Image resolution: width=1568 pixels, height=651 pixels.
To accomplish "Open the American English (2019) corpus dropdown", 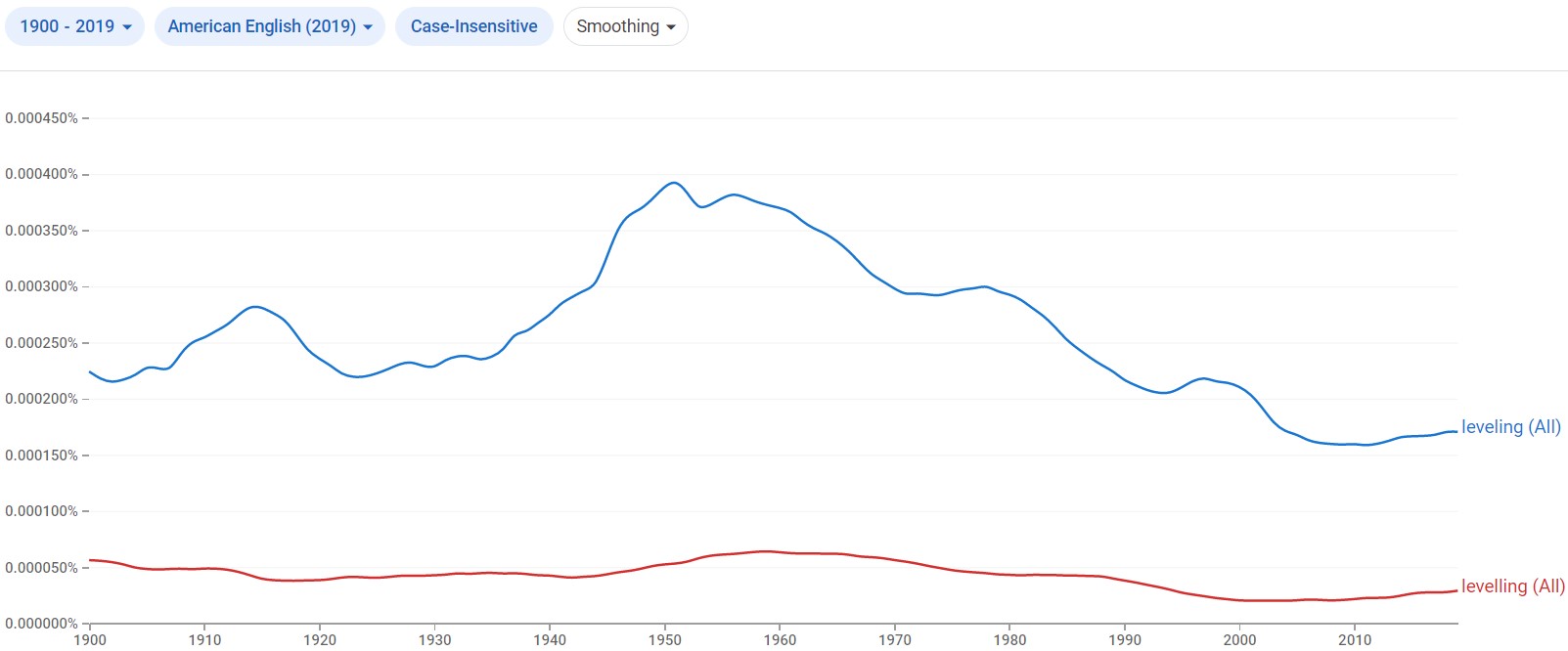I will [270, 26].
